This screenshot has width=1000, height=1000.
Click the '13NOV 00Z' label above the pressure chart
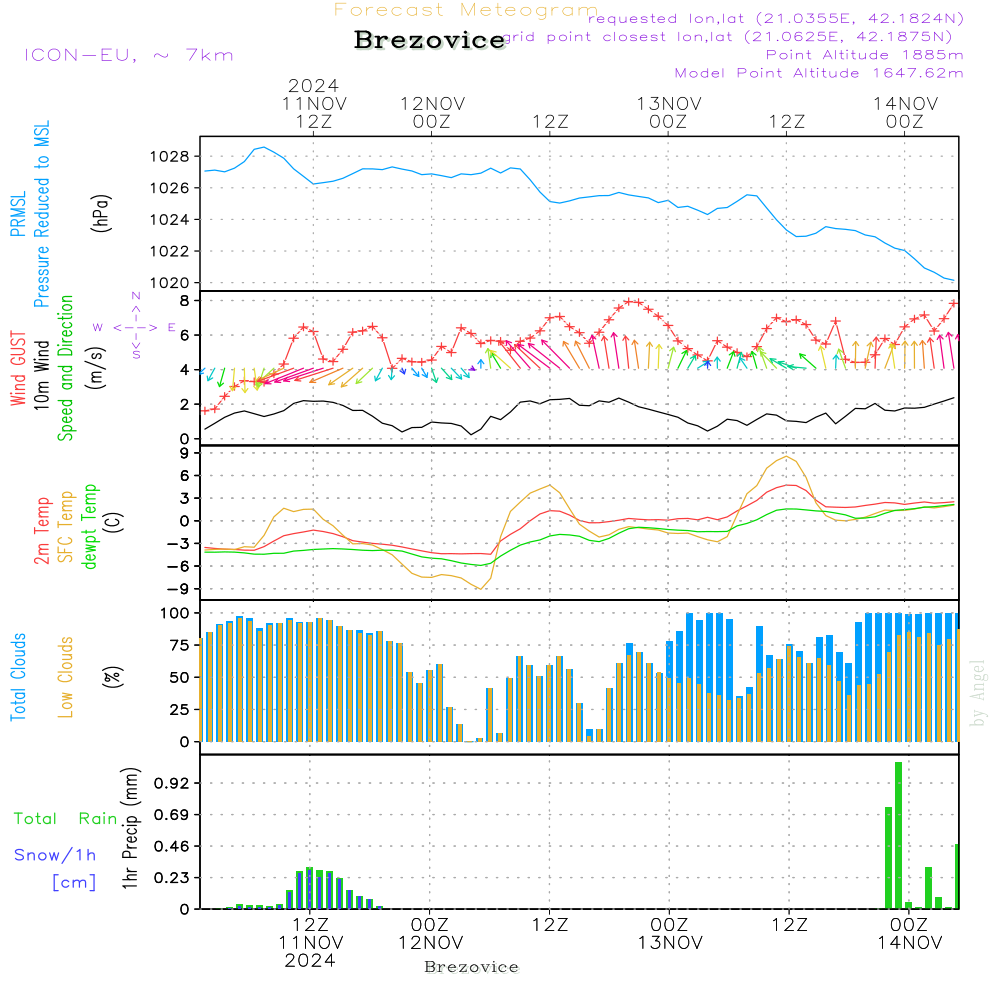coord(668,112)
